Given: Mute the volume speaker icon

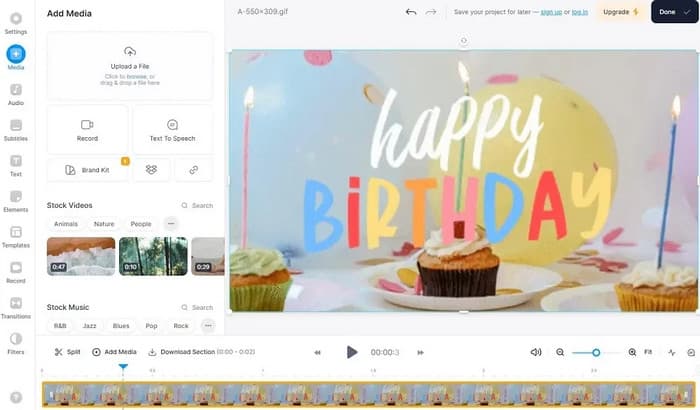Looking at the screenshot, I should point(536,352).
